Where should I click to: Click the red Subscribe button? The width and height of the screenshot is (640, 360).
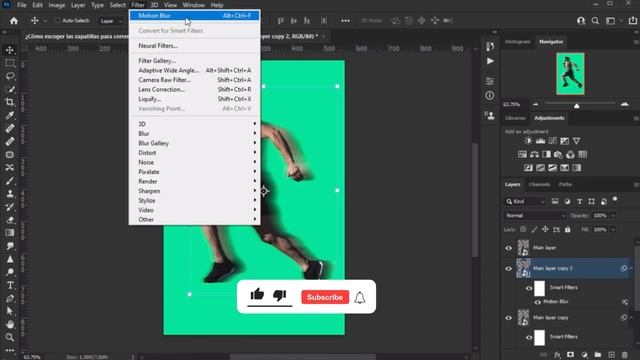(x=325, y=297)
